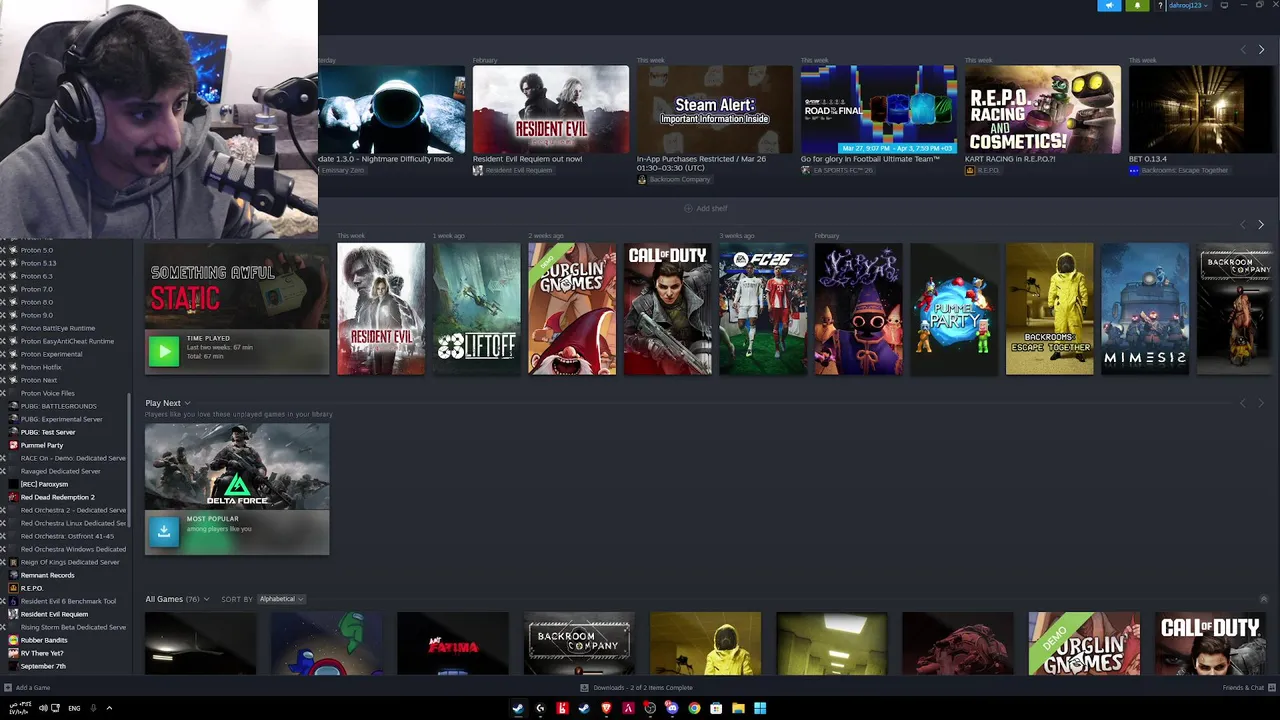This screenshot has height=720, width=1280.
Task: Select the Pummel Party game cover
Action: (x=954, y=309)
